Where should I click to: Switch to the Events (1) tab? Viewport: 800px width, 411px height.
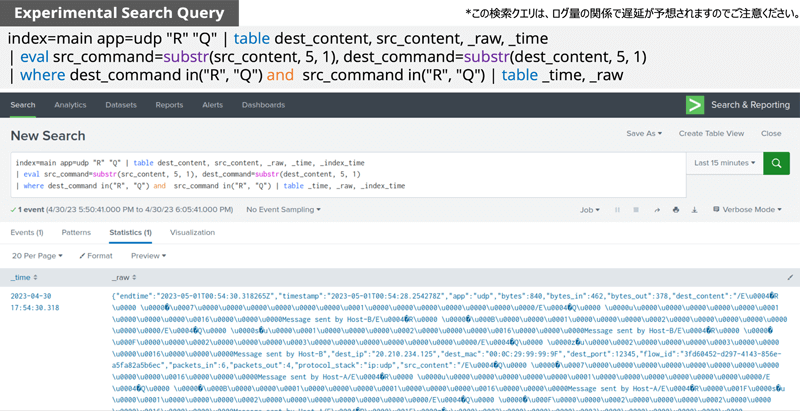click(x=27, y=233)
